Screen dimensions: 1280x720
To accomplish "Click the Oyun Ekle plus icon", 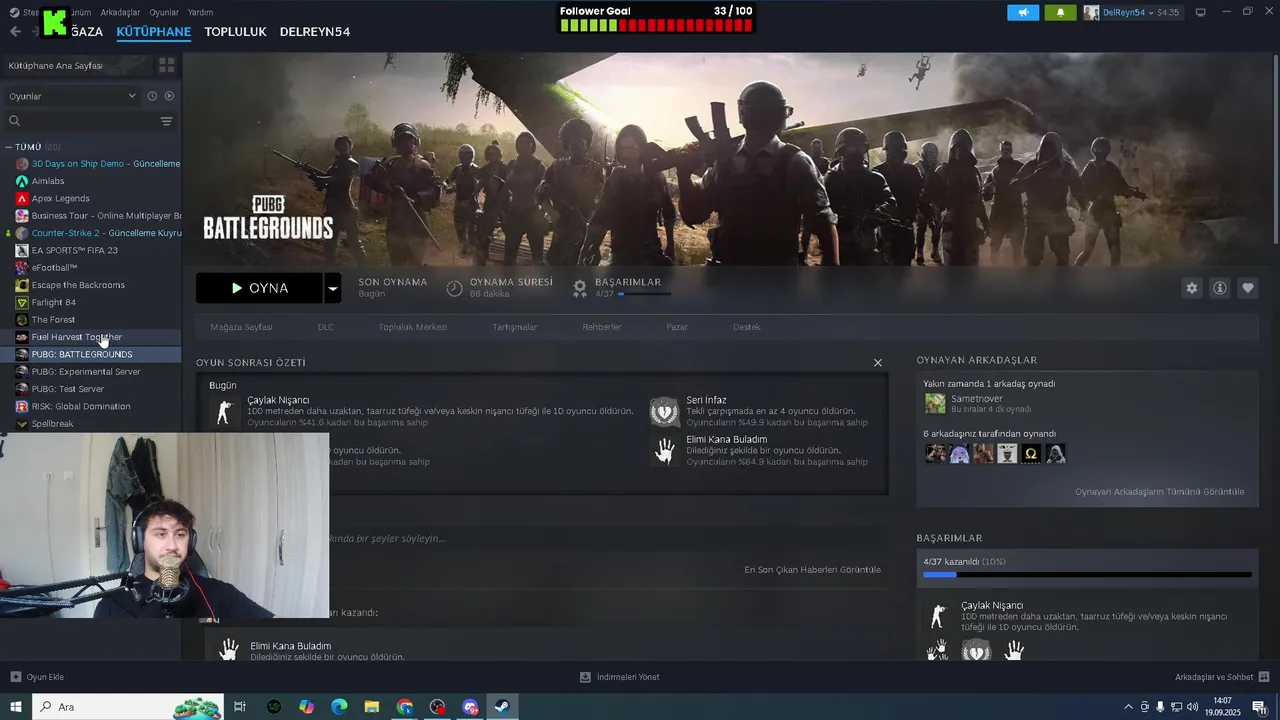I will pos(15,677).
